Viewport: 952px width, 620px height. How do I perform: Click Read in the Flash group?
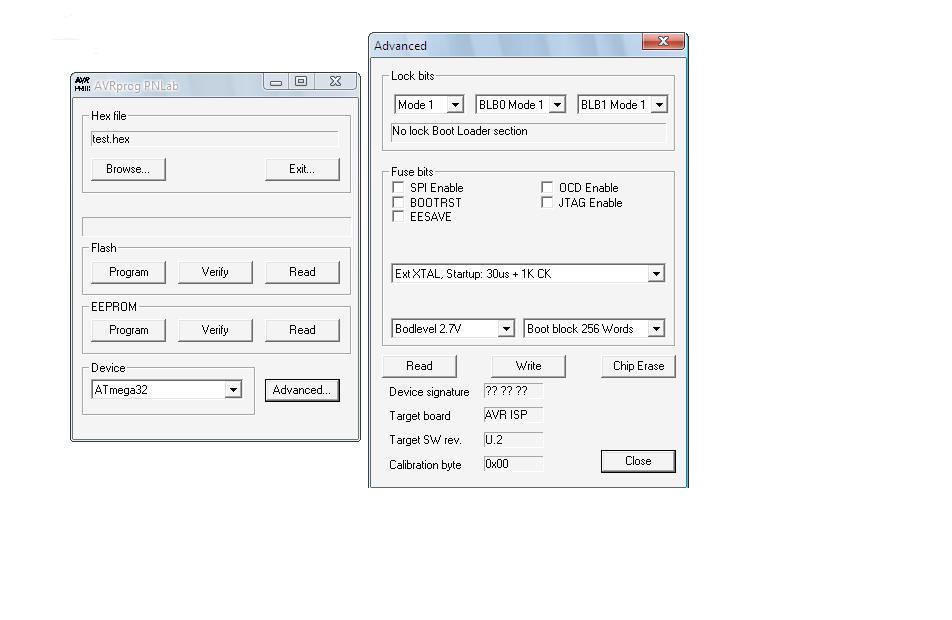click(x=302, y=272)
